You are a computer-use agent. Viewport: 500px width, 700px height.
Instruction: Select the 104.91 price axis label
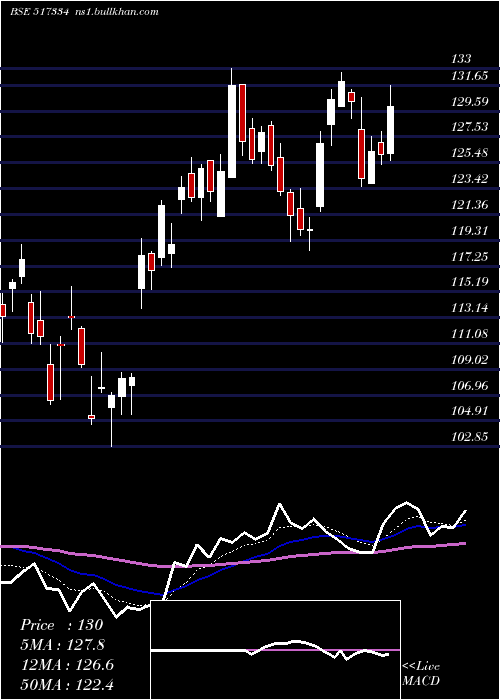tap(470, 411)
